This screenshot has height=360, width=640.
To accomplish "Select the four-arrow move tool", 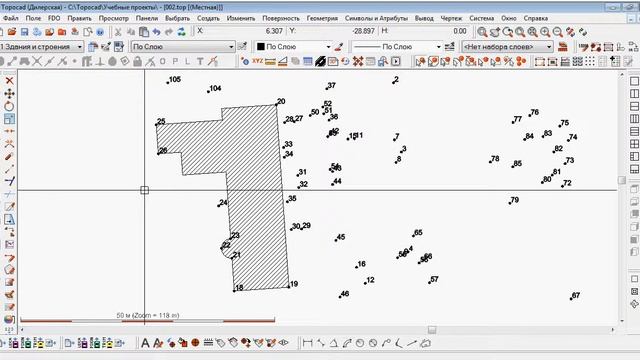I will pos(9,93).
